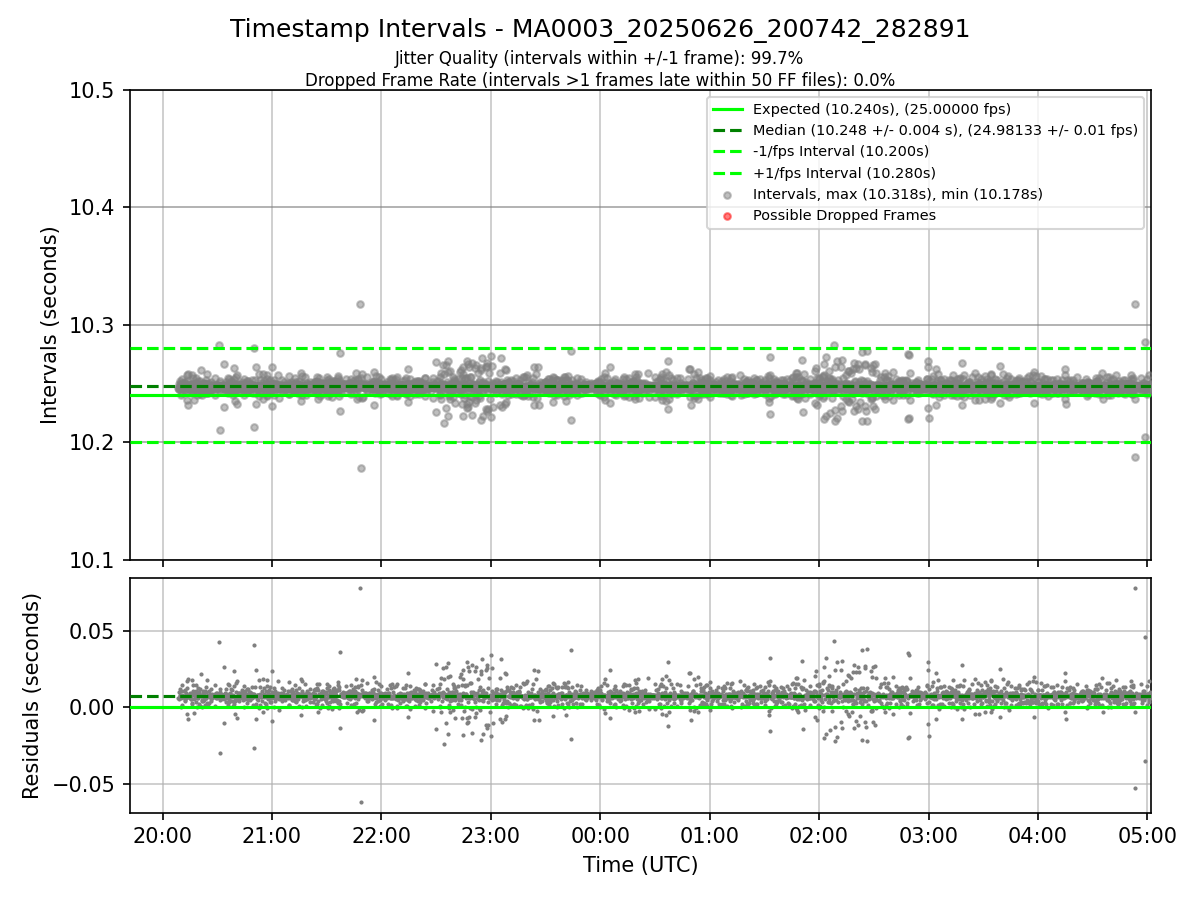Select the 'Jitter Quality' 99.7% subtitle line

pos(599,58)
